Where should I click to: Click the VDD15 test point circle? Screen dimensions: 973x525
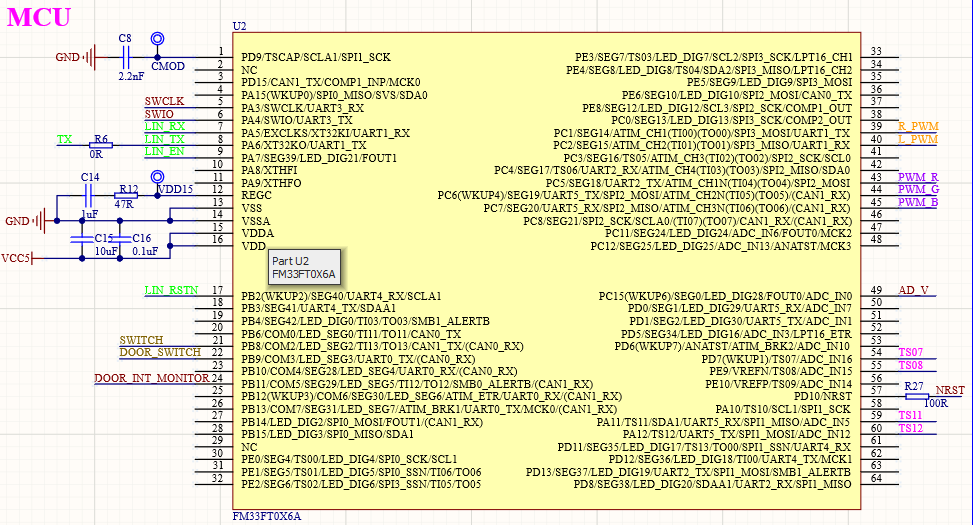click(157, 177)
